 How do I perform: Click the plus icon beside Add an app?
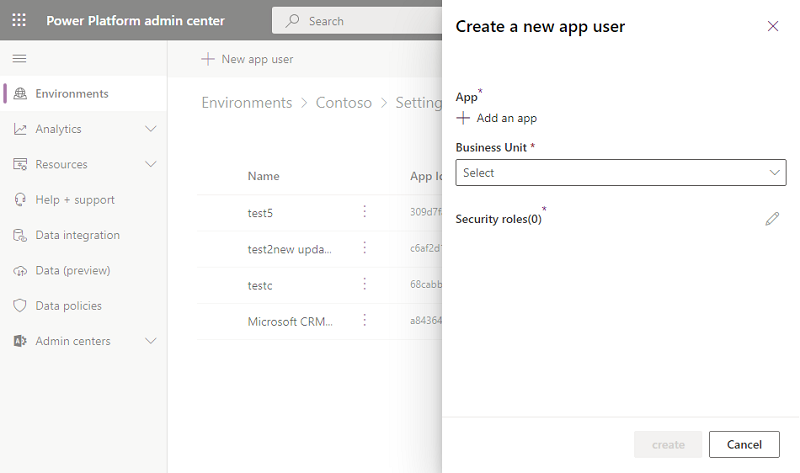[x=463, y=118]
